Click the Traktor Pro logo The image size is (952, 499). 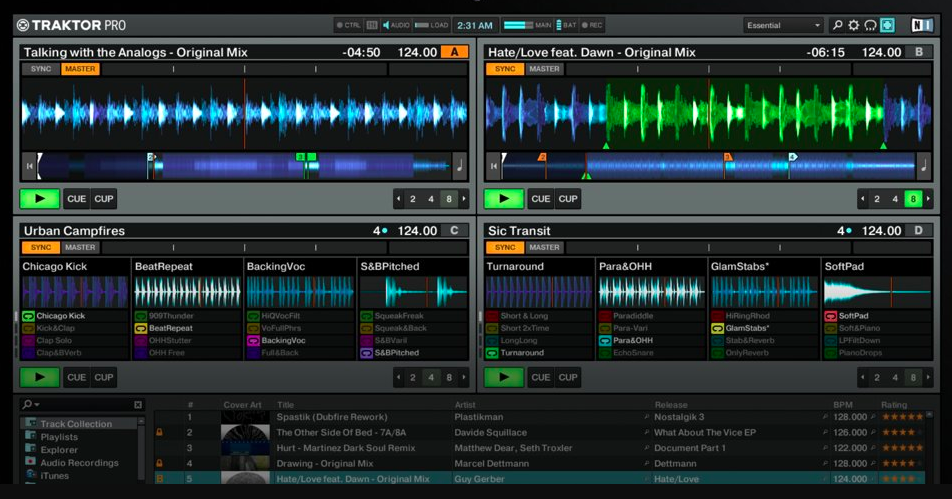(71, 25)
